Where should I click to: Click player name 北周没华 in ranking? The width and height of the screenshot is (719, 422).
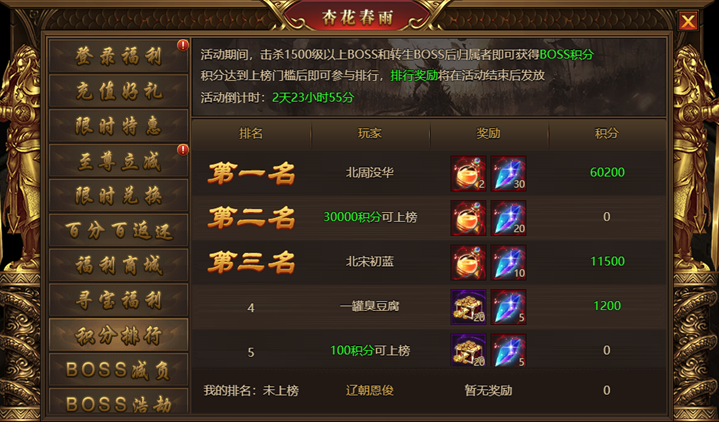pos(370,173)
